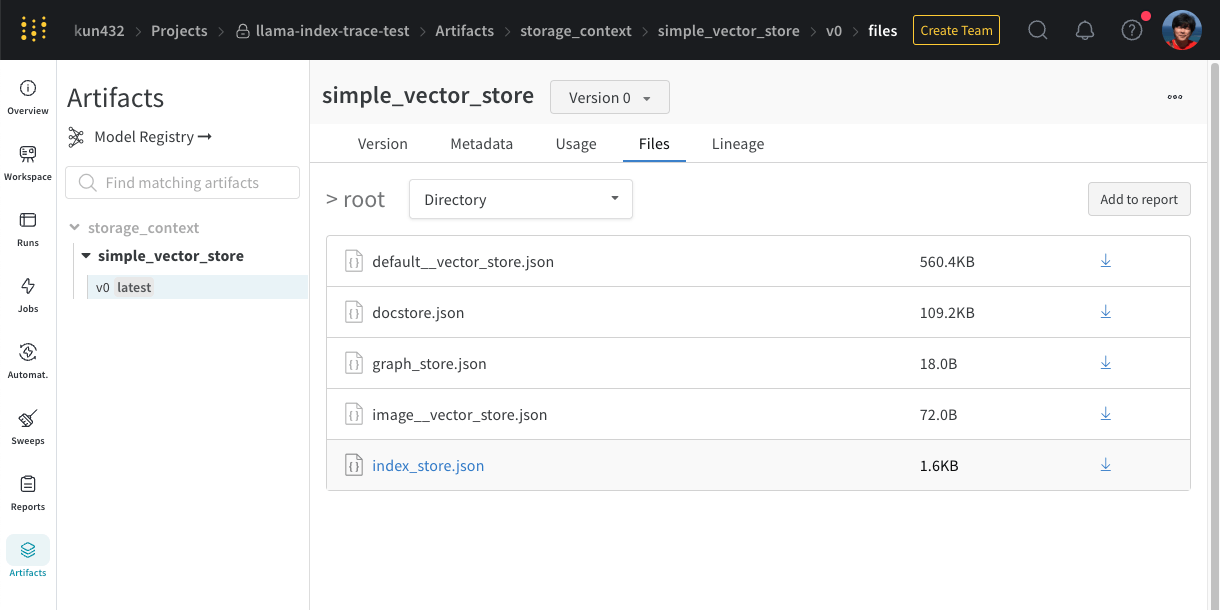Click the Model Registry graph icon

[76, 137]
